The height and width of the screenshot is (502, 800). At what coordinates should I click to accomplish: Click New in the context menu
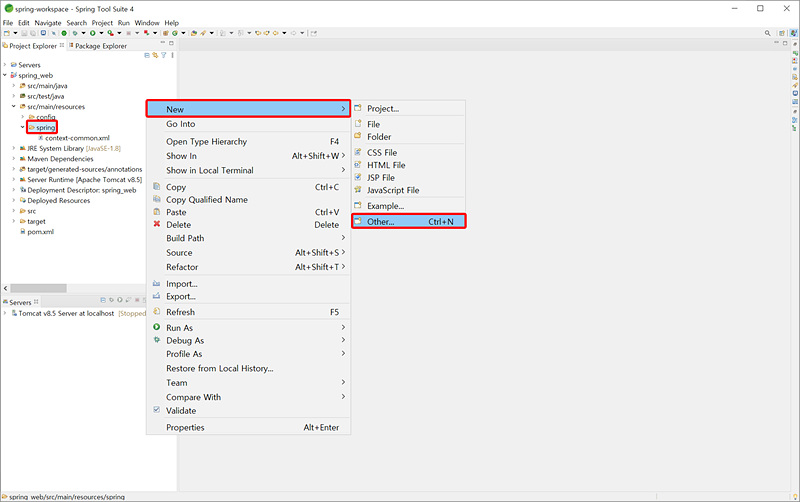pos(248,109)
